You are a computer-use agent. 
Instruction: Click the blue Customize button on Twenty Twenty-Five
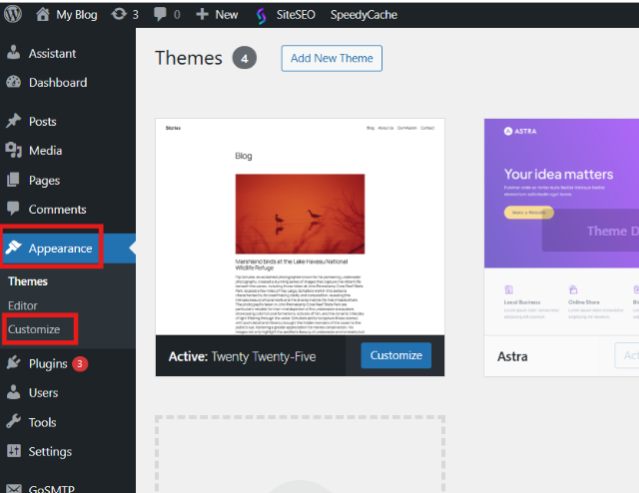396,355
